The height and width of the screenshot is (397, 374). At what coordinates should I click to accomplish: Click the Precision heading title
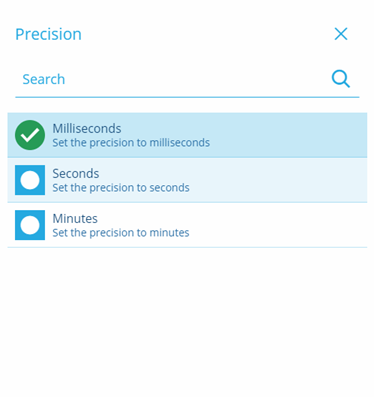coord(48,34)
